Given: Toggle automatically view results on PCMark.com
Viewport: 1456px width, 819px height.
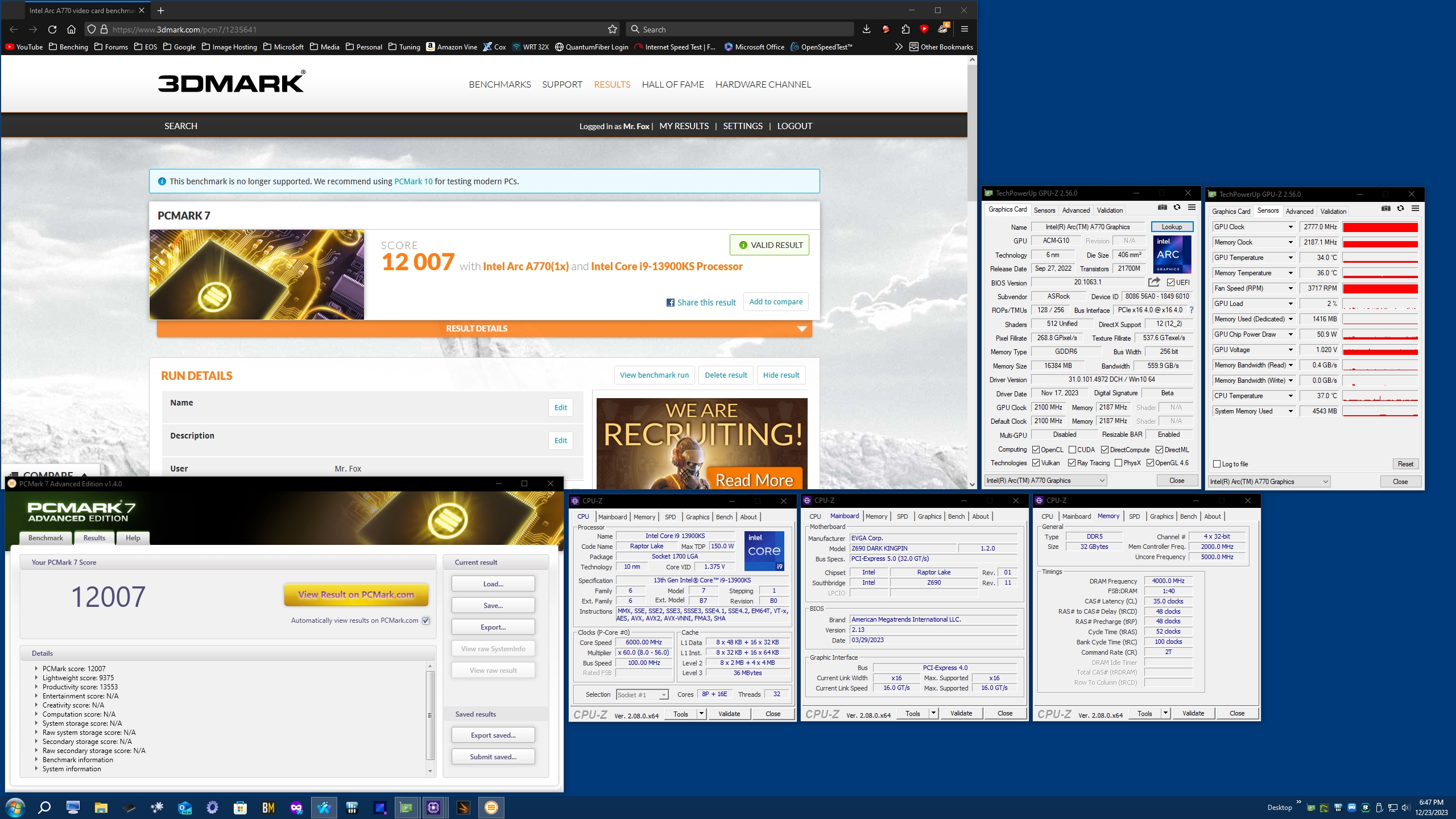Looking at the screenshot, I should [426, 621].
